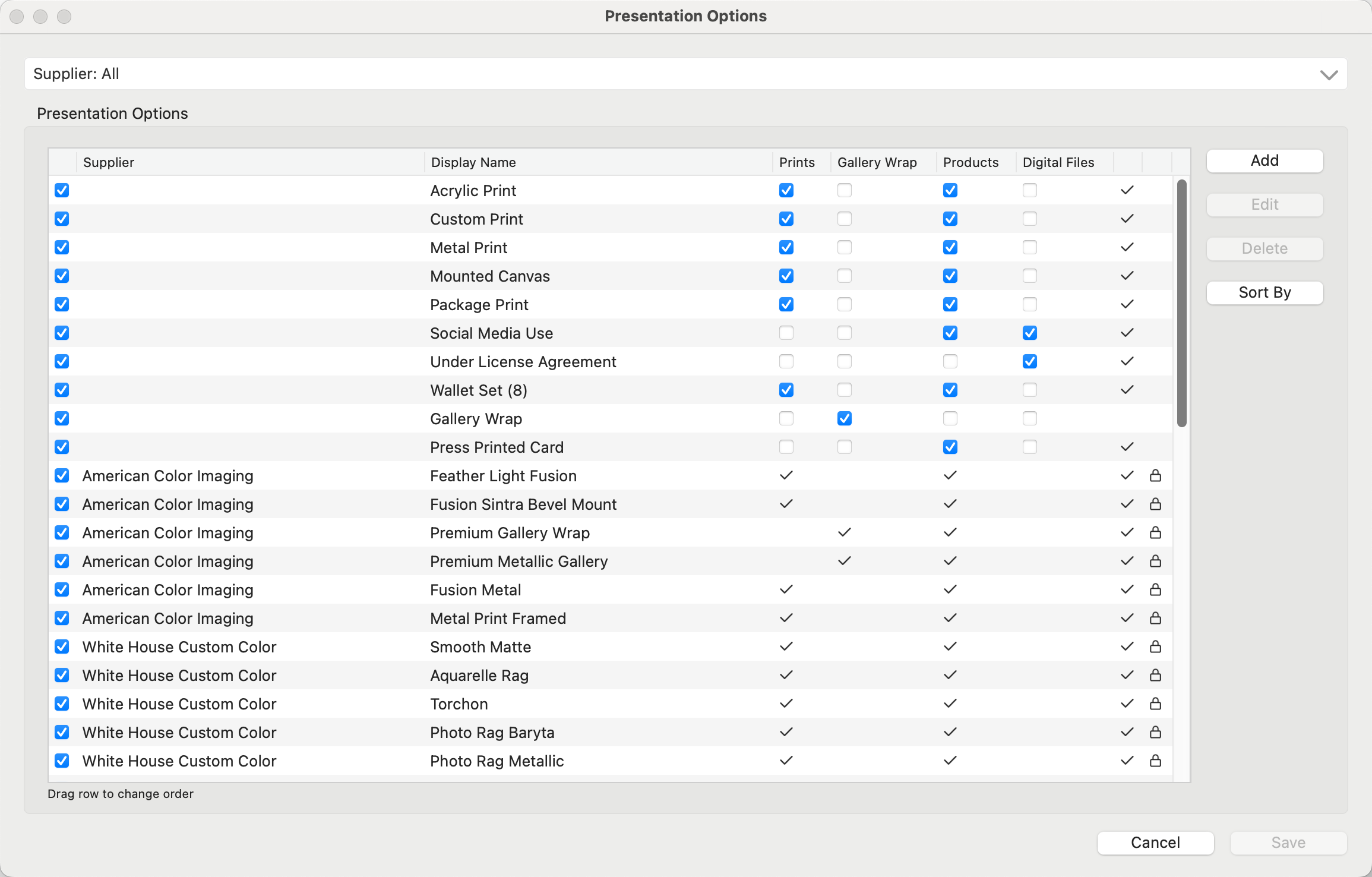Click Prints checkmark for Fusion Metal row
This screenshot has height=877, width=1372.
click(786, 589)
